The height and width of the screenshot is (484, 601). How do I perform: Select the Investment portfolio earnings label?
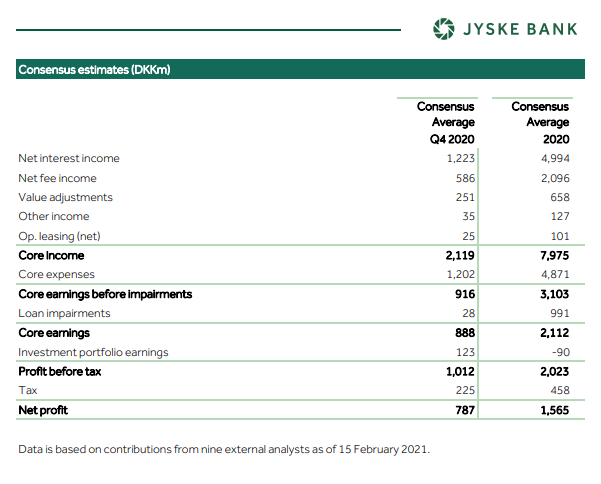click(93, 352)
